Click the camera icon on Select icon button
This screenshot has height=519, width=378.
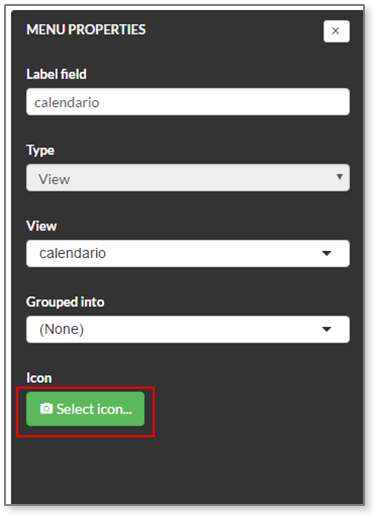46,408
